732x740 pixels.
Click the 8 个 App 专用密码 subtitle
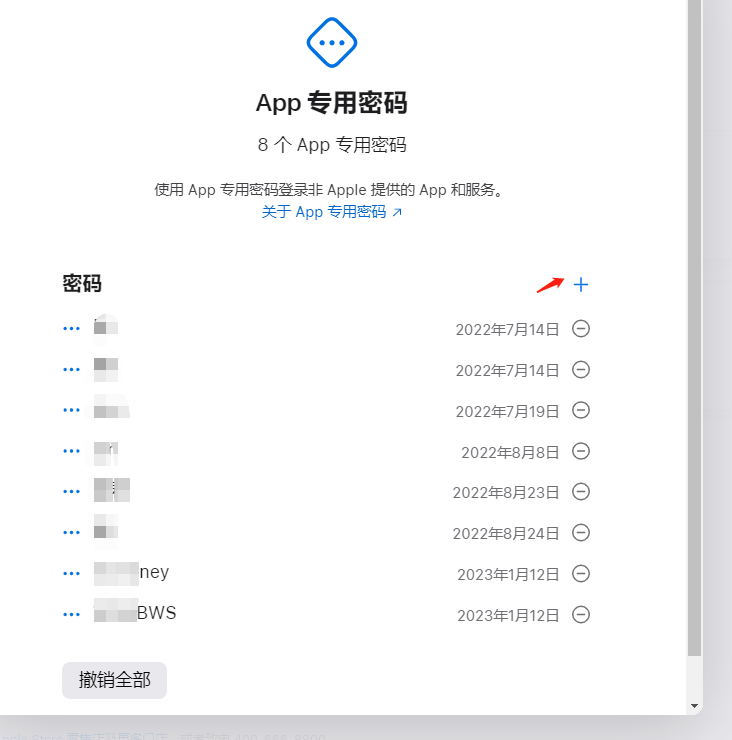pos(332,145)
